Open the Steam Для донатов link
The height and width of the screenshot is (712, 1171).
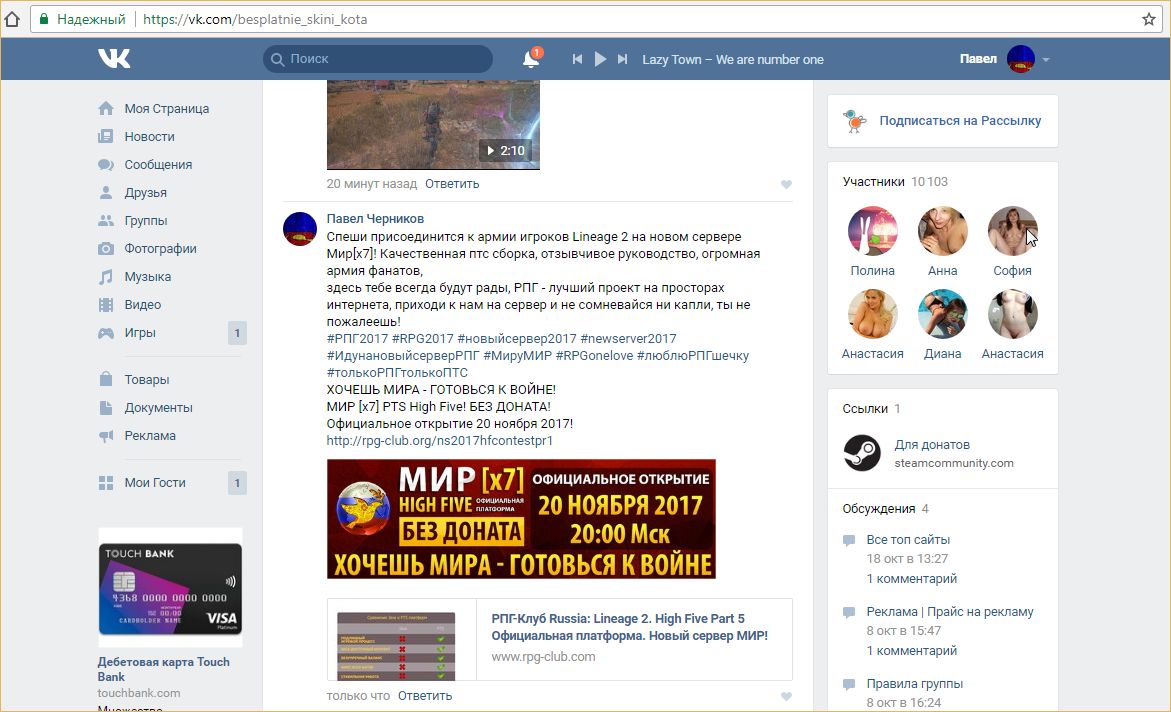pyautogui.click(x=931, y=445)
